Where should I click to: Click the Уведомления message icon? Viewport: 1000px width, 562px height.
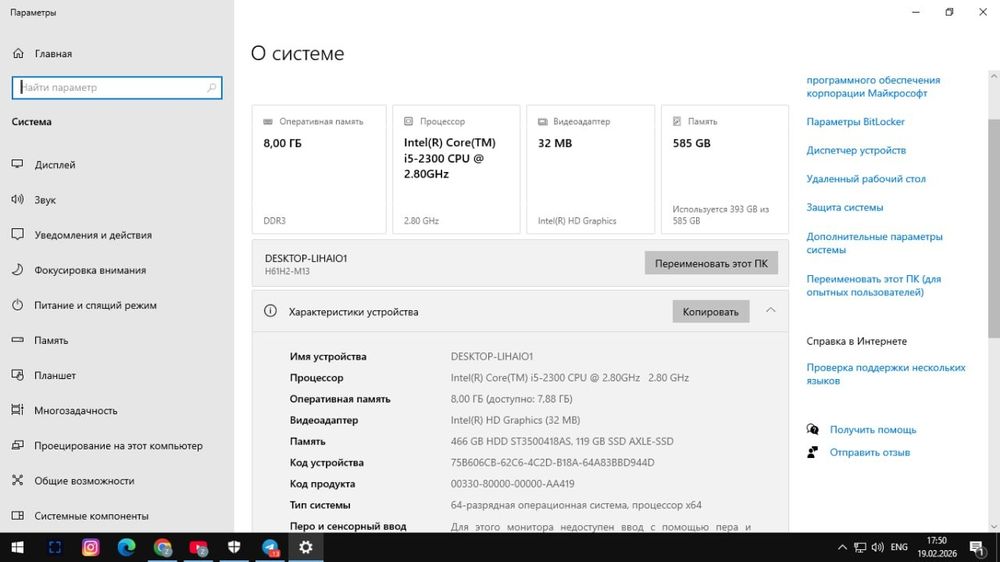click(x=17, y=234)
